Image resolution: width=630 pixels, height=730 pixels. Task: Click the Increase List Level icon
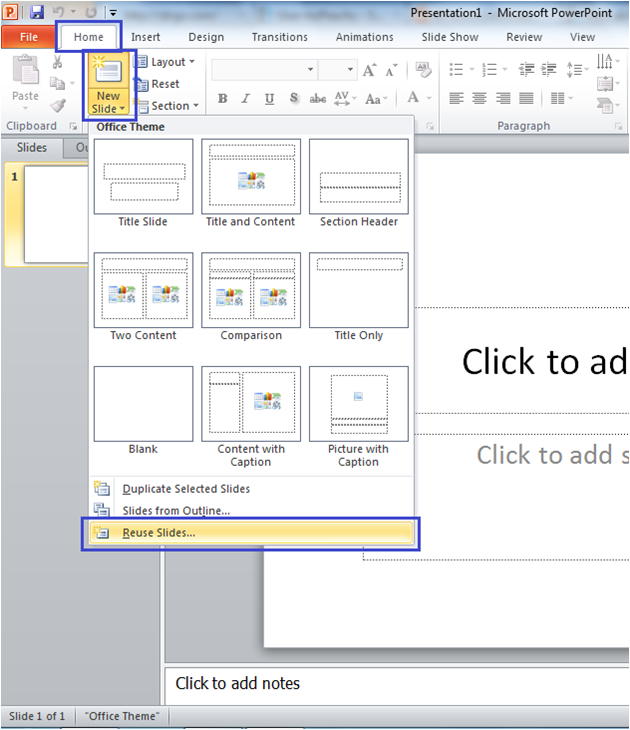(x=549, y=69)
